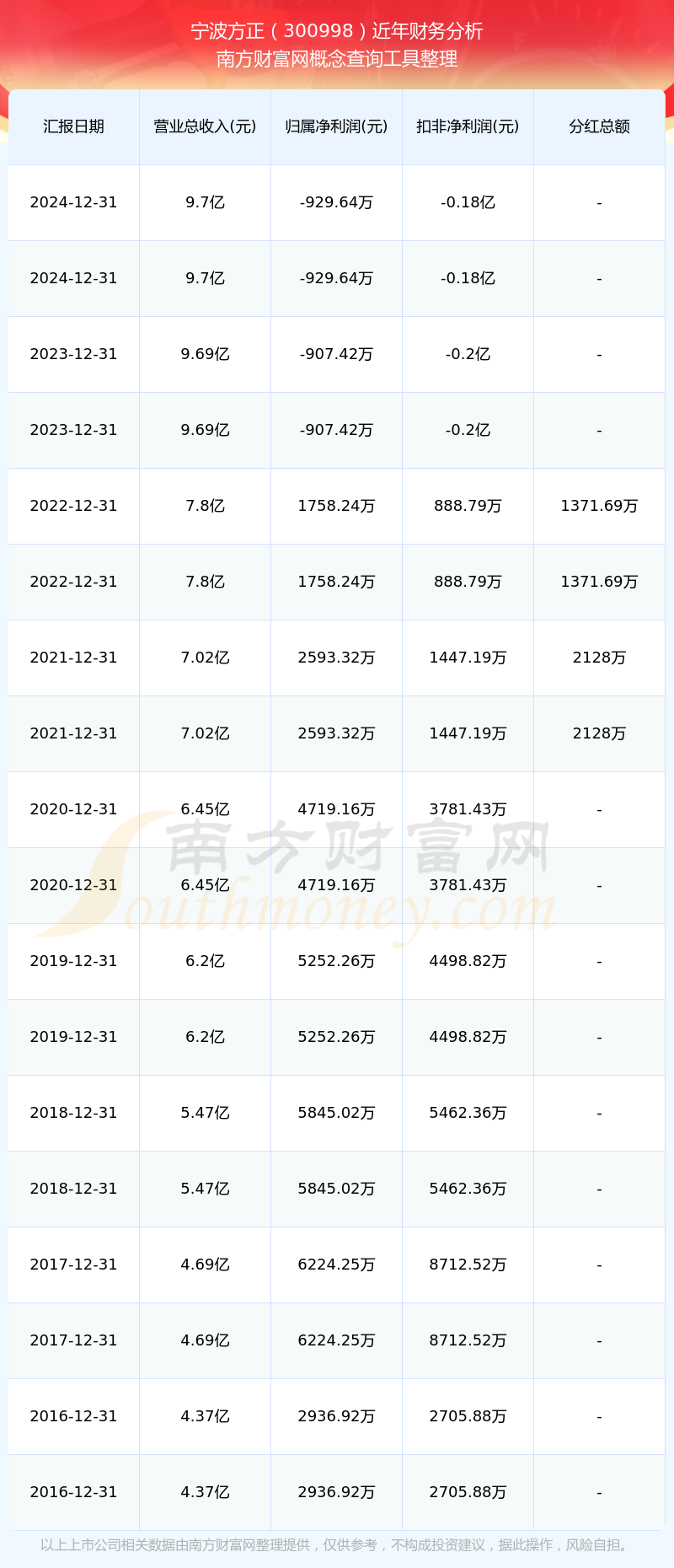Select the 营业总收入(元) column header
Image resolution: width=674 pixels, height=1568 pixels.
coord(205,126)
